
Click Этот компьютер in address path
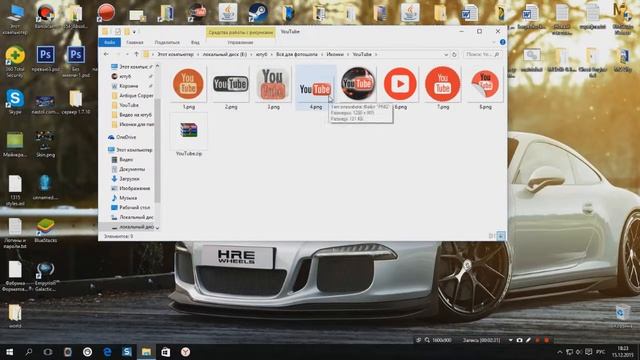176,54
